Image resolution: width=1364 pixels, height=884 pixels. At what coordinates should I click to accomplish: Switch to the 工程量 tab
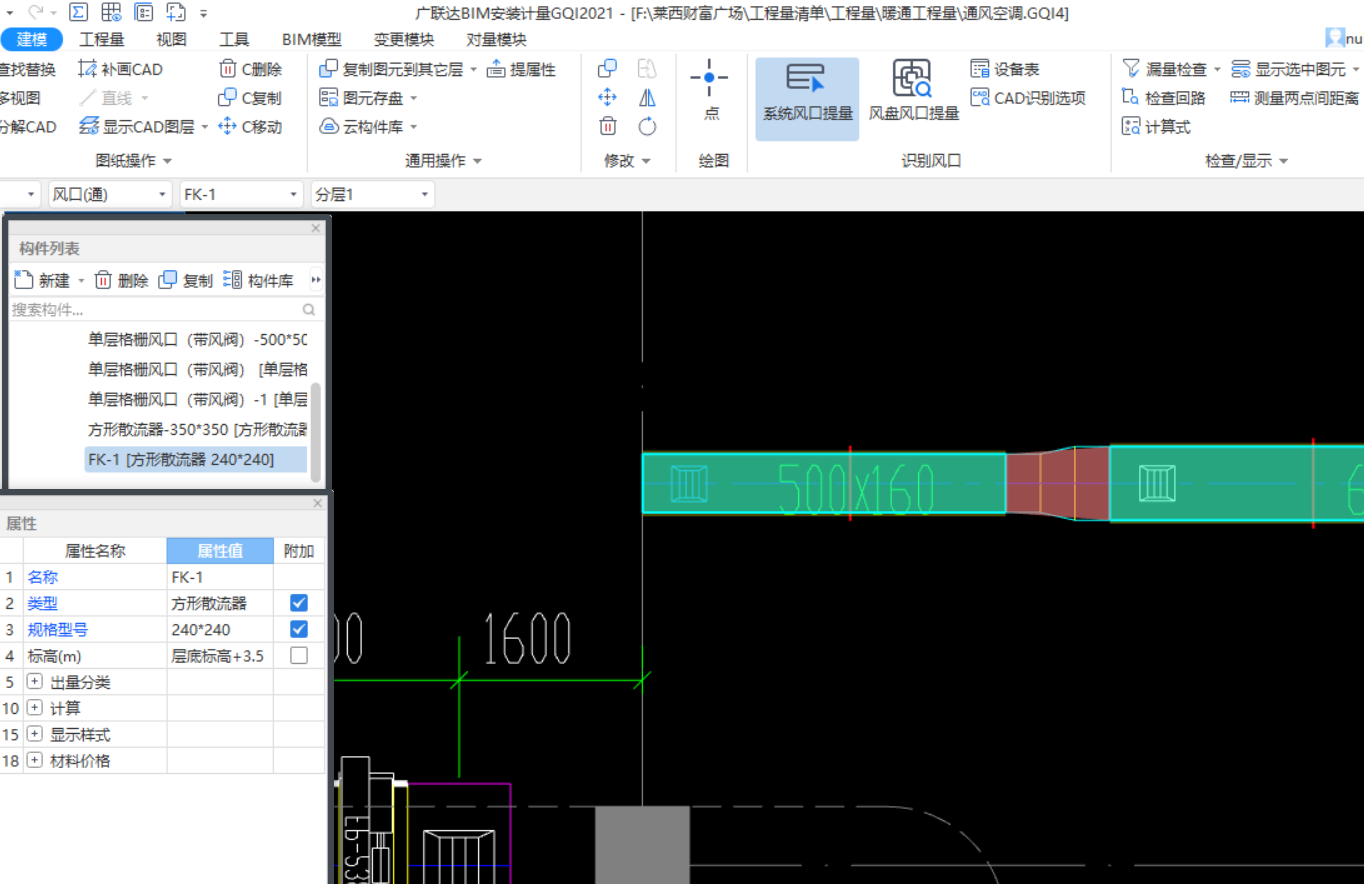point(102,40)
